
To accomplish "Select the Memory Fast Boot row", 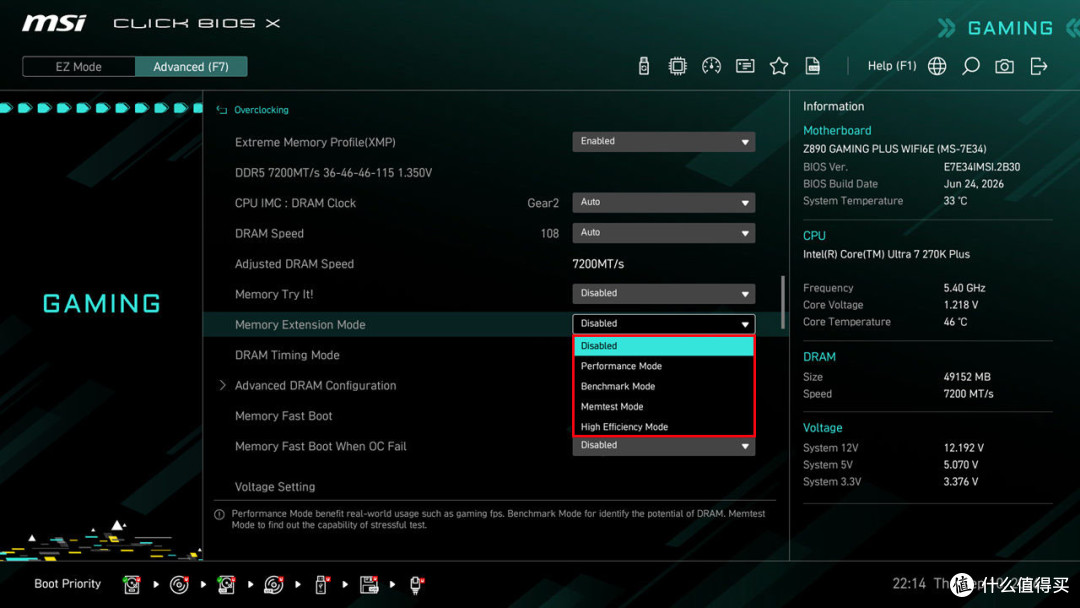I will [x=284, y=416].
